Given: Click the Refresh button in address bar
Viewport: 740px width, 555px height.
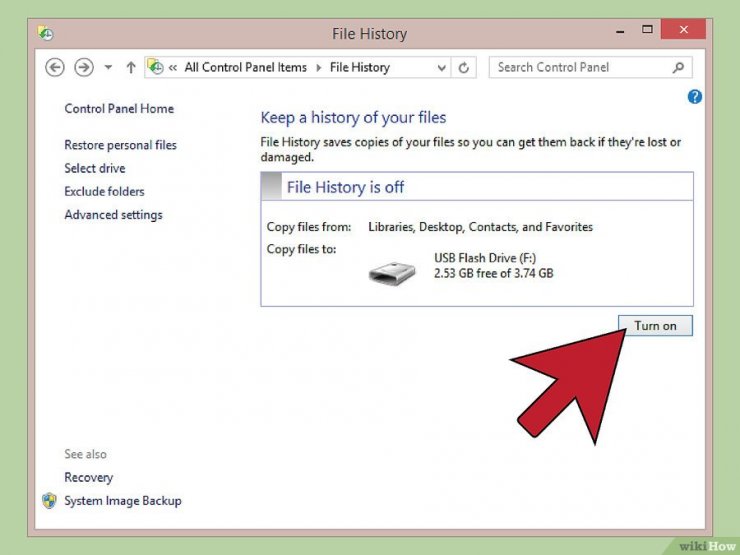Looking at the screenshot, I should click(464, 68).
